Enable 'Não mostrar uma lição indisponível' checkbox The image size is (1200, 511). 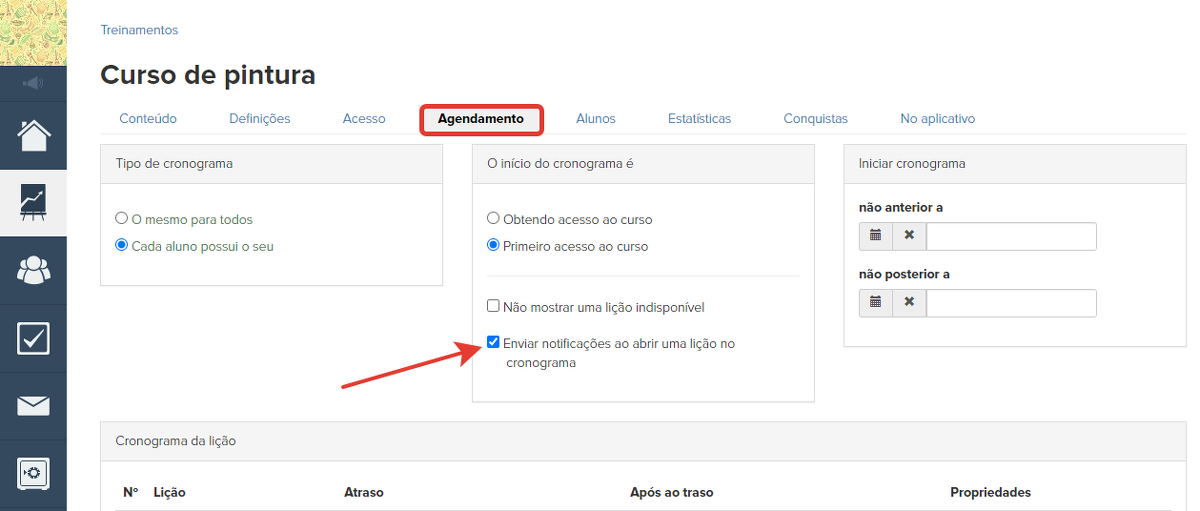click(493, 307)
